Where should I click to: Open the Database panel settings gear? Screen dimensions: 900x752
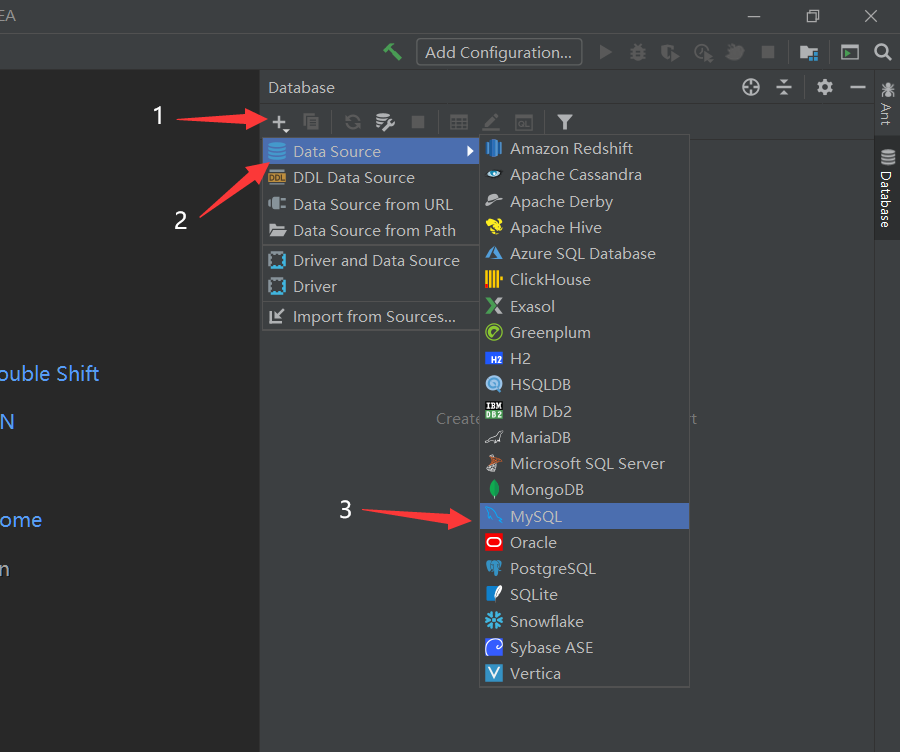(x=825, y=87)
